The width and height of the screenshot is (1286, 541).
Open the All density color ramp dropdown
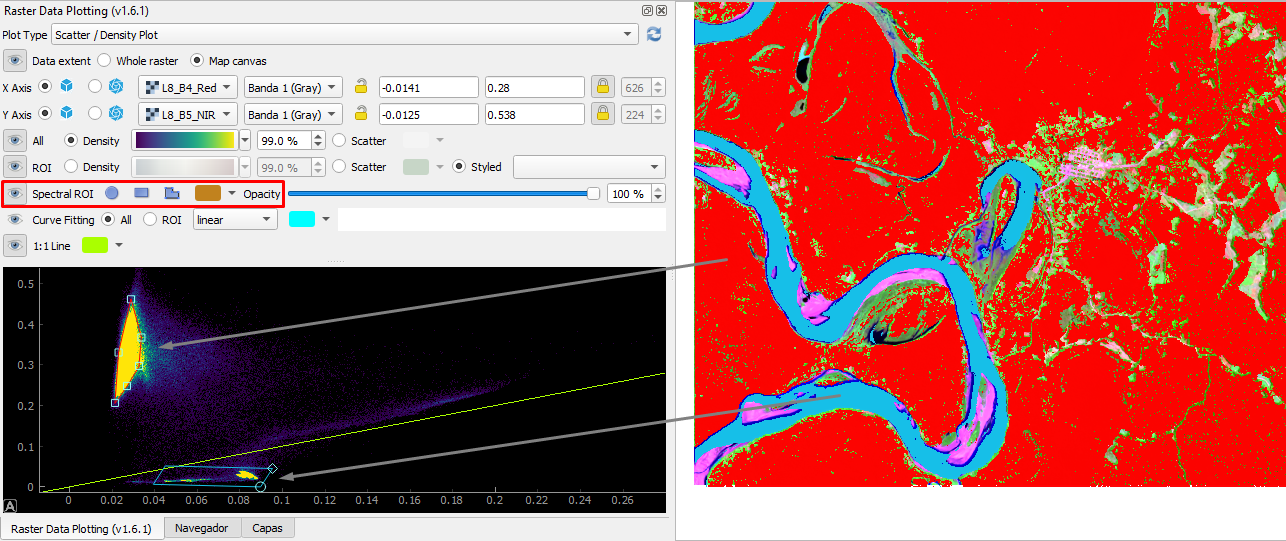click(246, 141)
